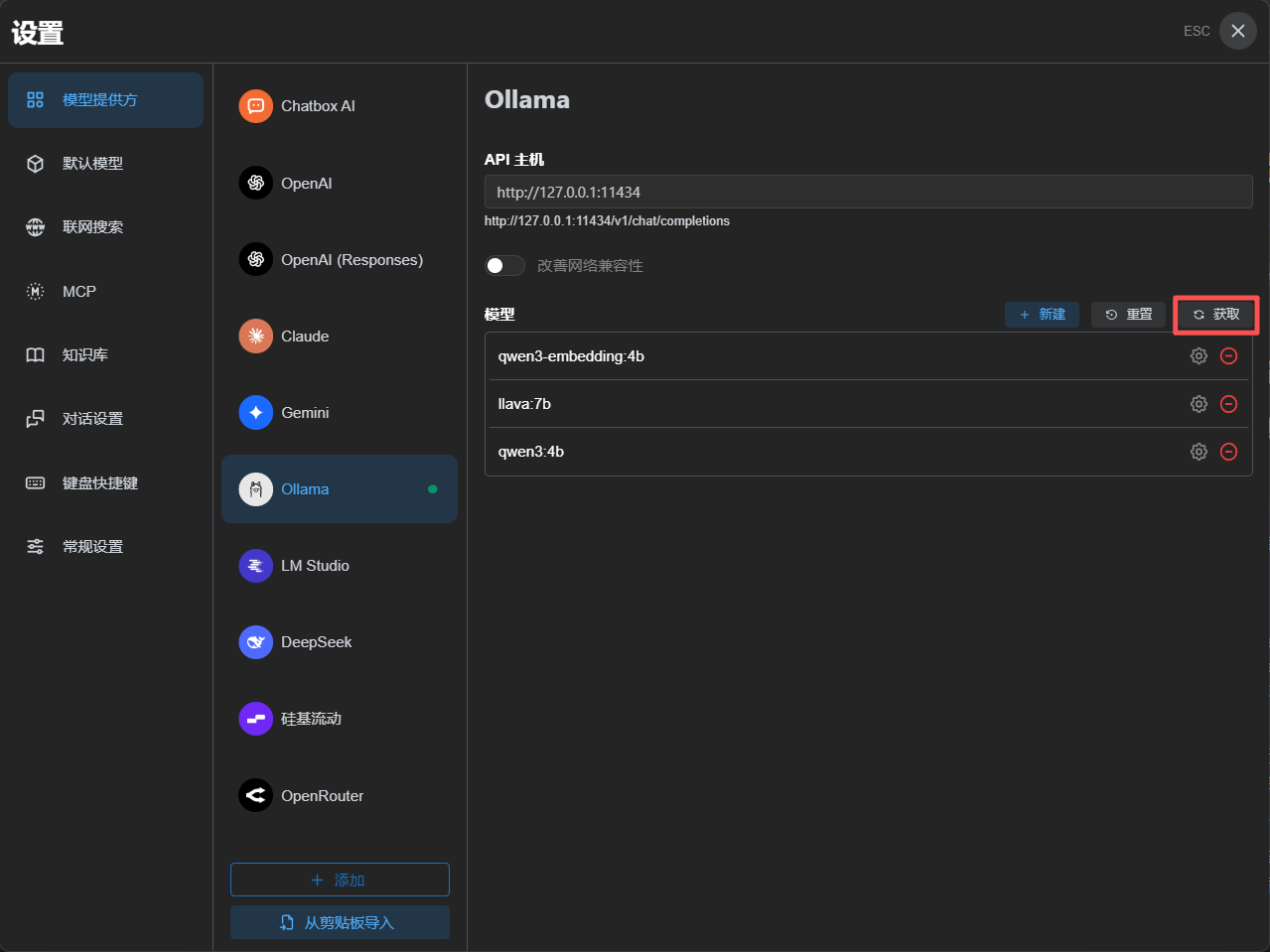Click the LM Studio icon

(255, 565)
